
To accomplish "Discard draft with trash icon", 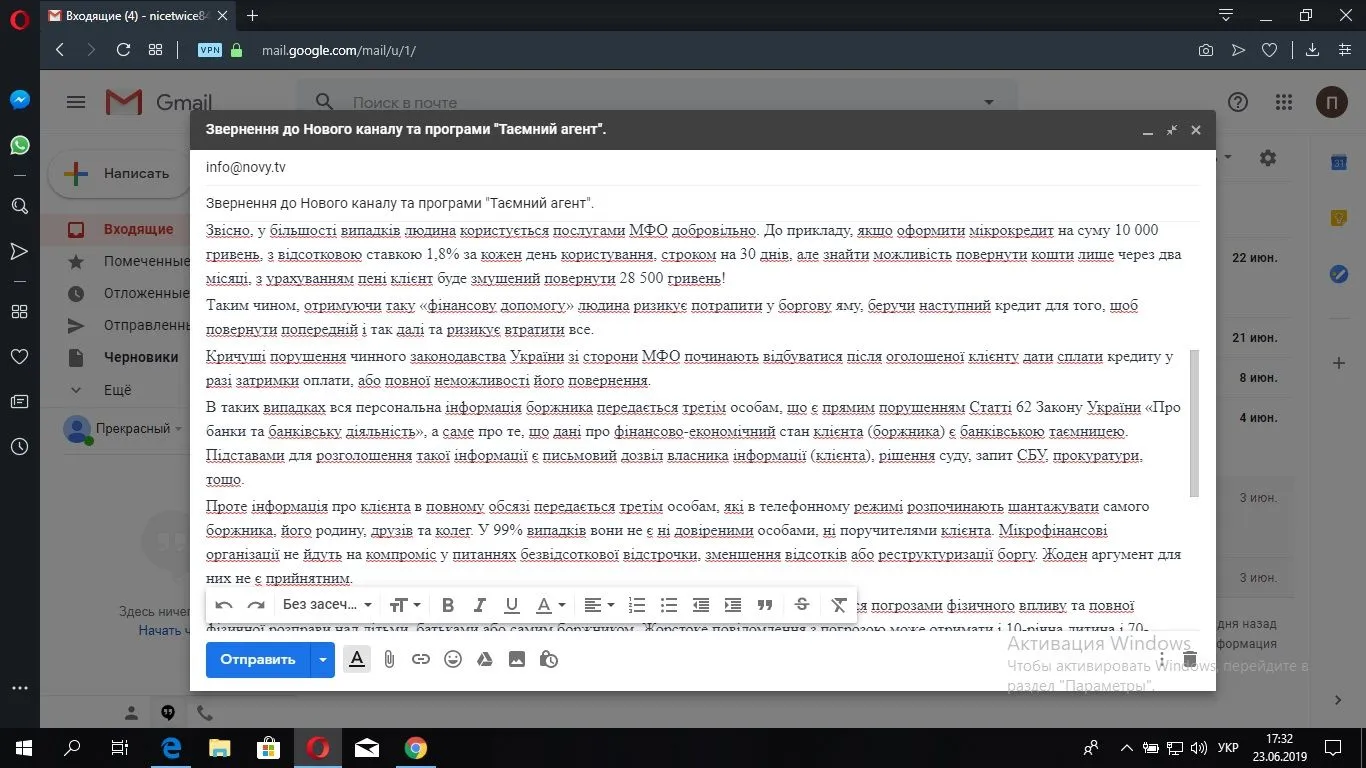I will pos(1189,659).
